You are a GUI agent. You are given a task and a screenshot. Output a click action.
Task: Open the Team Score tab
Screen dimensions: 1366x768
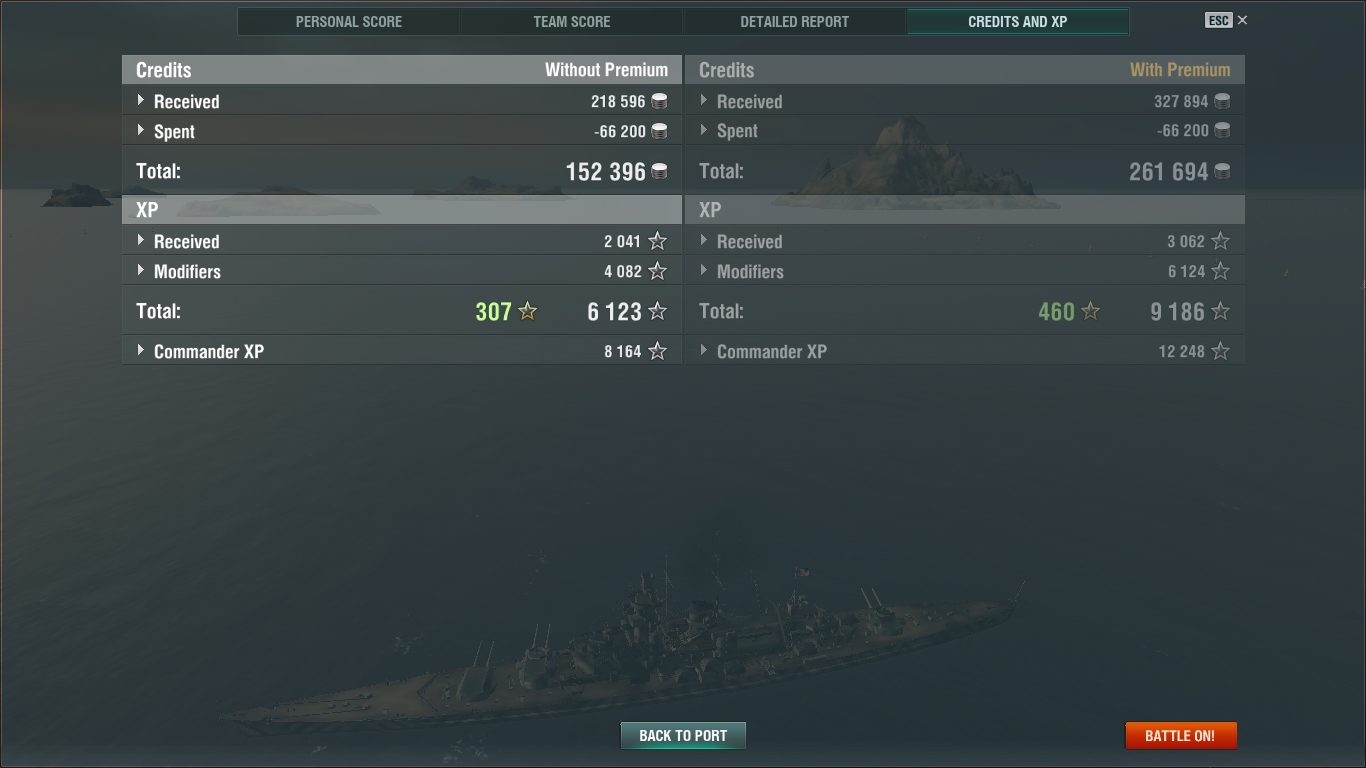coord(572,22)
